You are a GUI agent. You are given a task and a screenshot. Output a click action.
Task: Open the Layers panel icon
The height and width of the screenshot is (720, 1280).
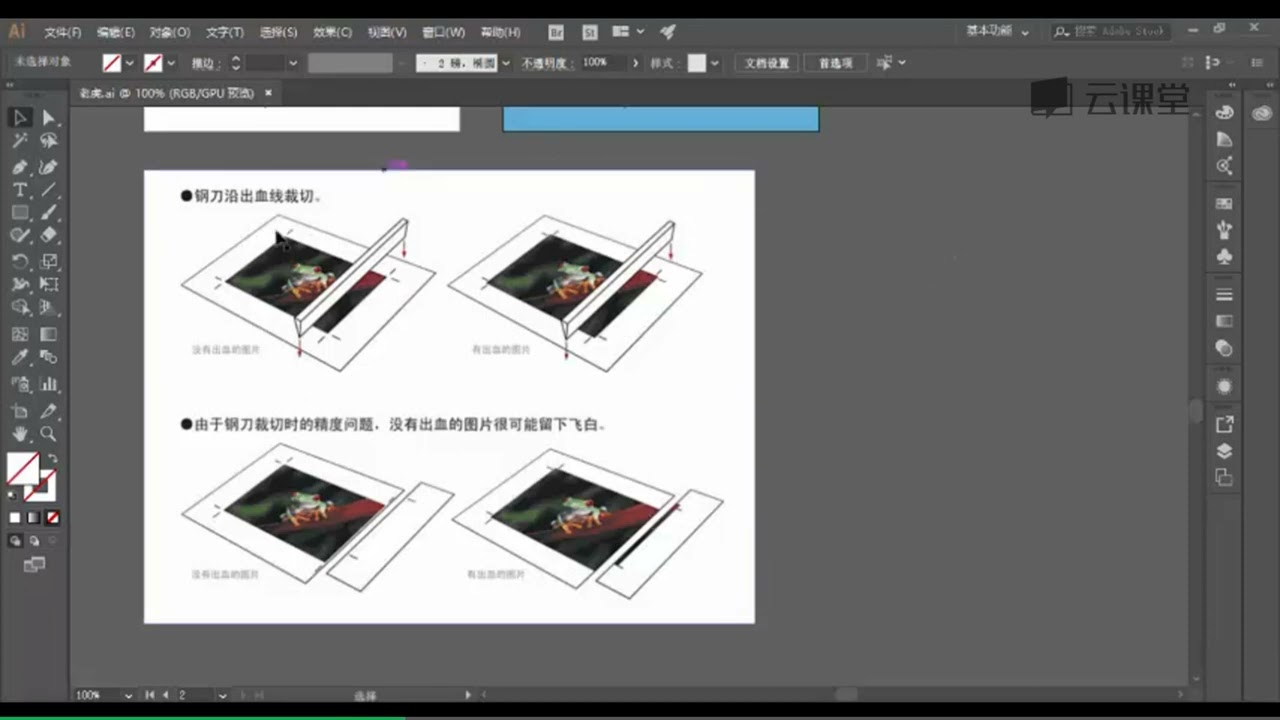1224,451
